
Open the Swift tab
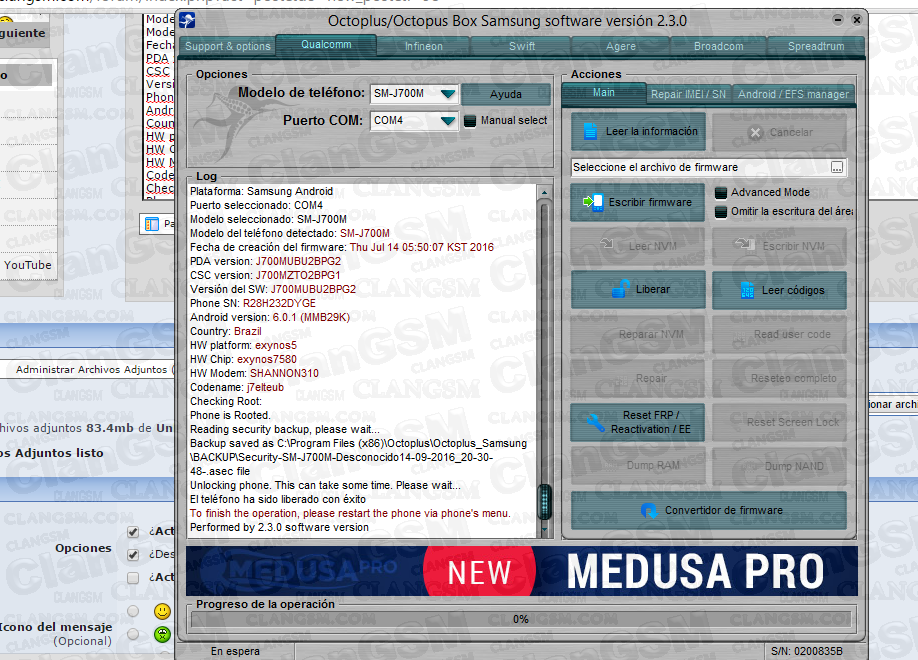coord(522,46)
